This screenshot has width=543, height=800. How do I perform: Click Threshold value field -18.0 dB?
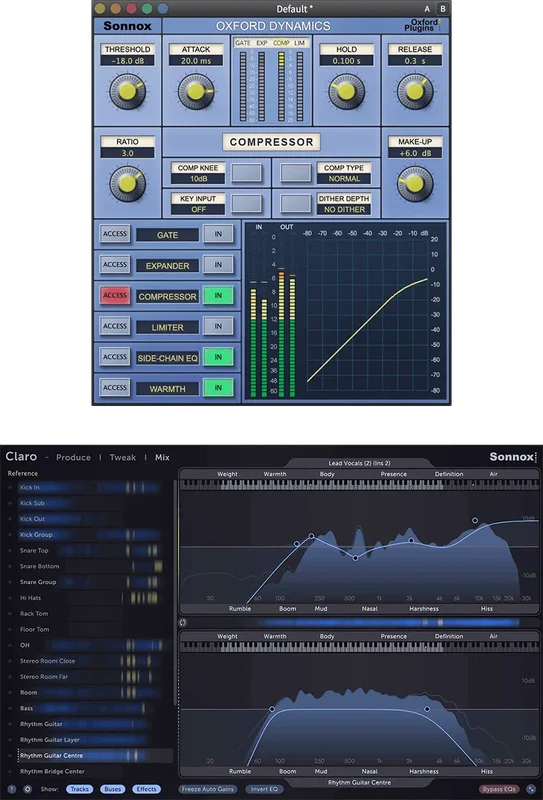click(127, 61)
